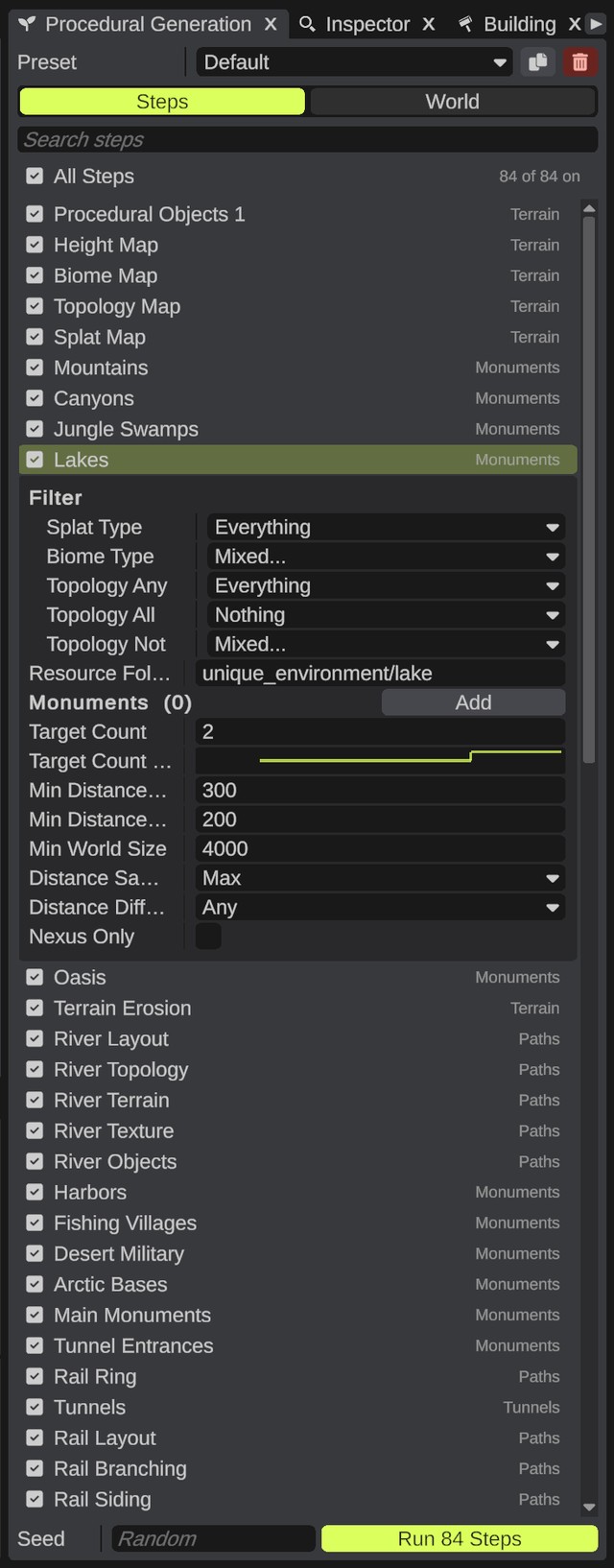Select the Splat Map step
The height and width of the screenshot is (1568, 614).
coord(297,337)
